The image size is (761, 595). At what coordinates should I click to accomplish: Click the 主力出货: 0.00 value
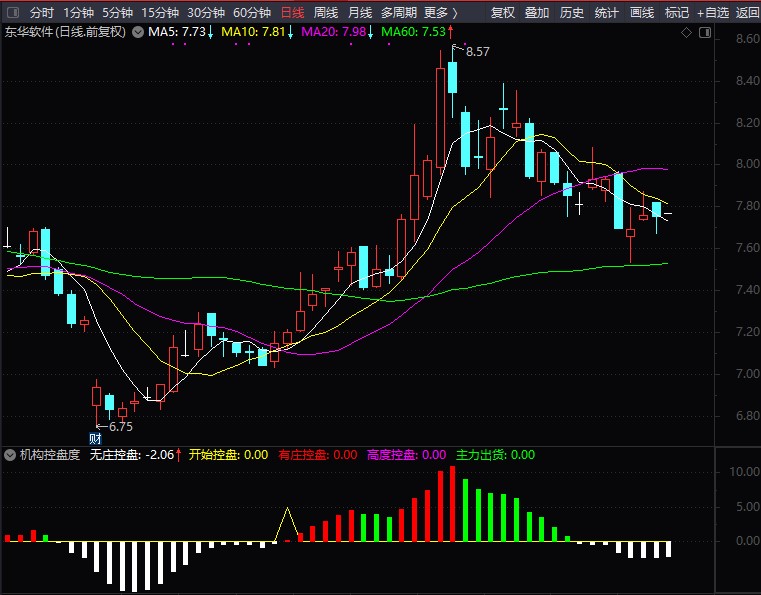tap(496, 455)
